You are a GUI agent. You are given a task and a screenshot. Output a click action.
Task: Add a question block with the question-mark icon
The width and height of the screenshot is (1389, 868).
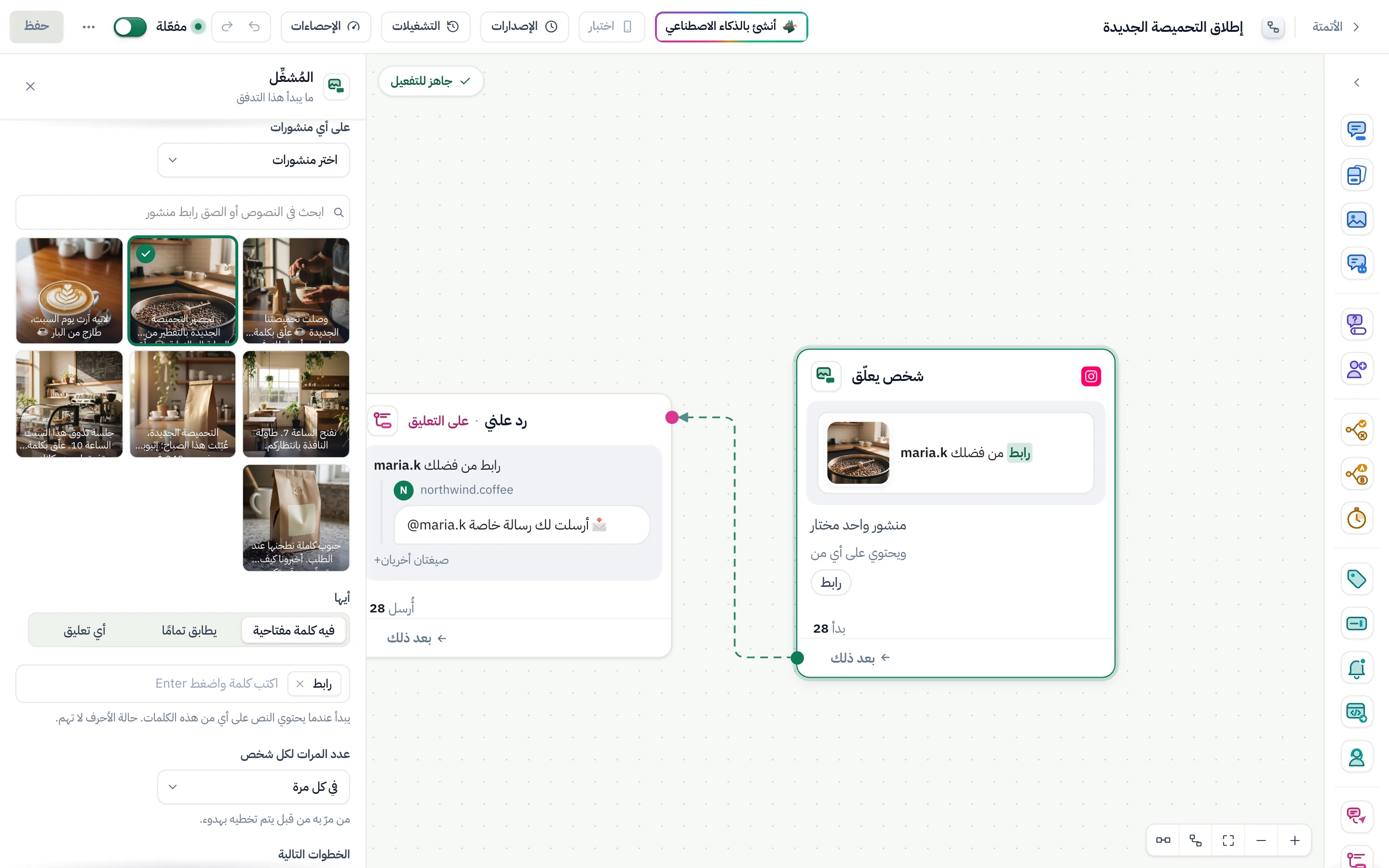pyautogui.click(x=1356, y=325)
